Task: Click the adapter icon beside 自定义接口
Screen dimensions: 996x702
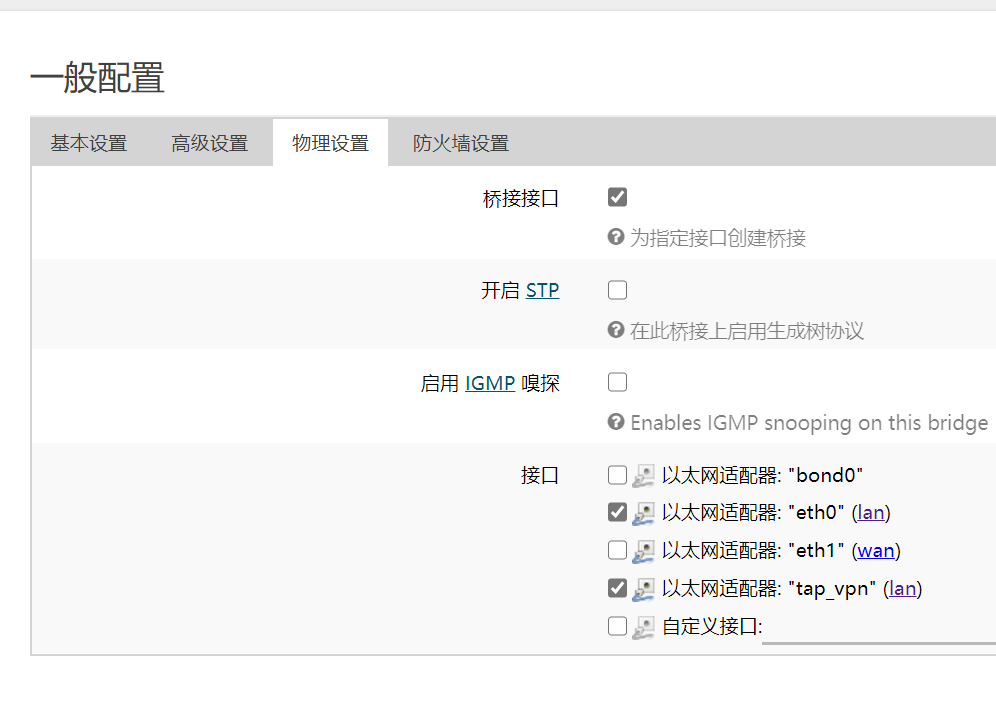Action: point(644,627)
